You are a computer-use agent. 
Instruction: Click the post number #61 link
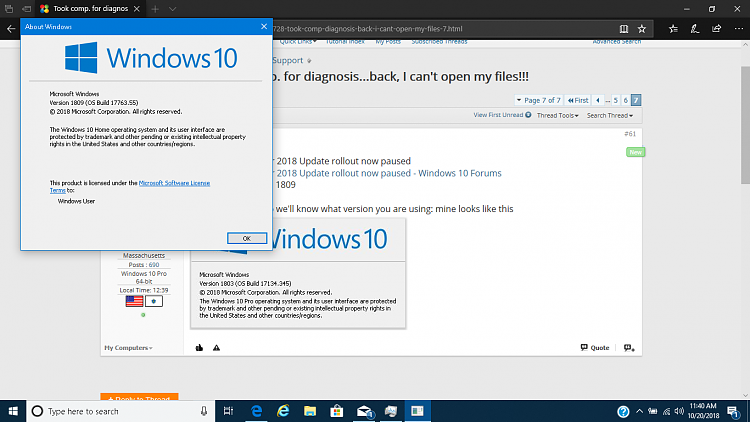pyautogui.click(x=630, y=134)
